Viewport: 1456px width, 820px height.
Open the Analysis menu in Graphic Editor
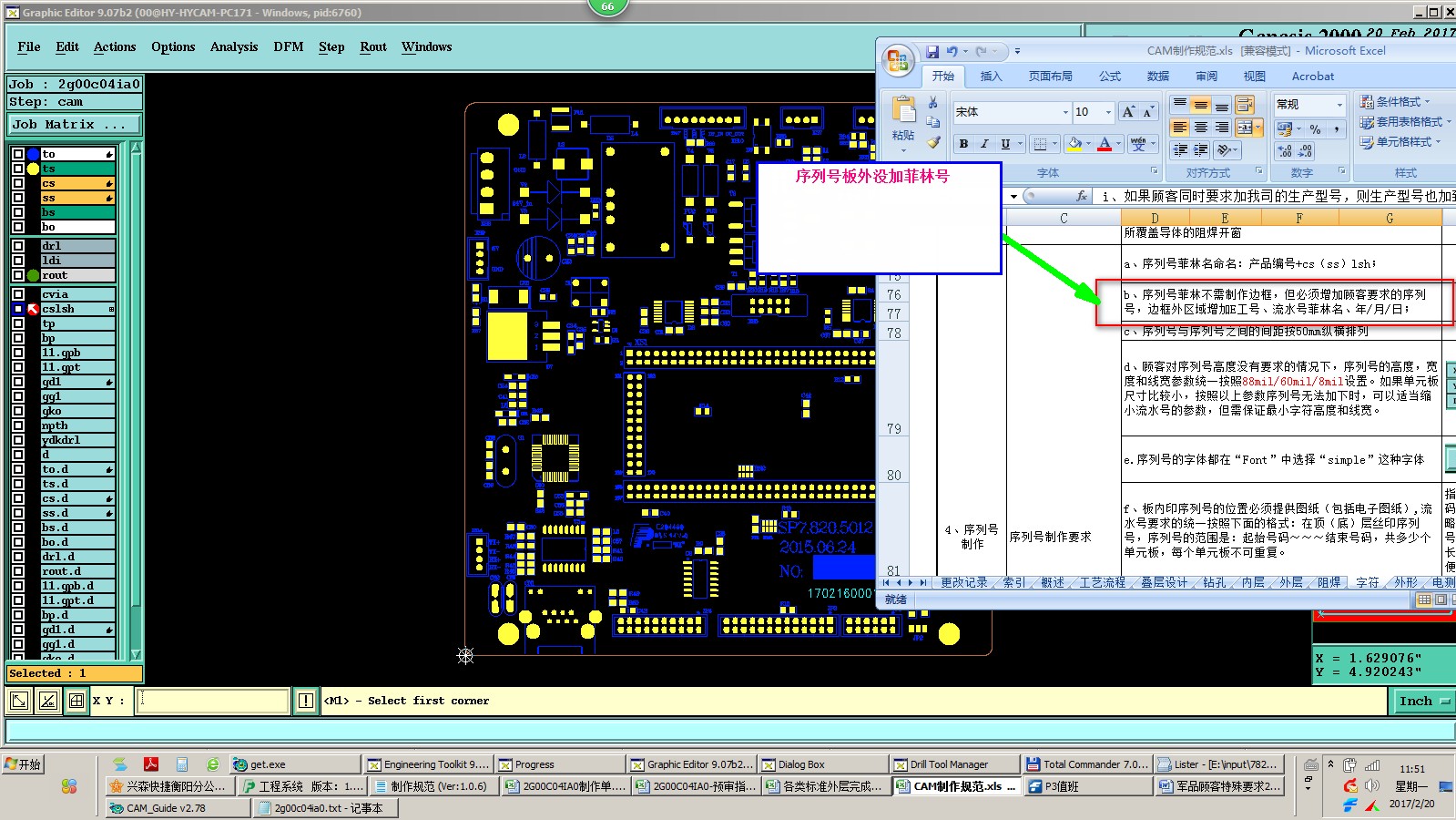pyautogui.click(x=234, y=46)
